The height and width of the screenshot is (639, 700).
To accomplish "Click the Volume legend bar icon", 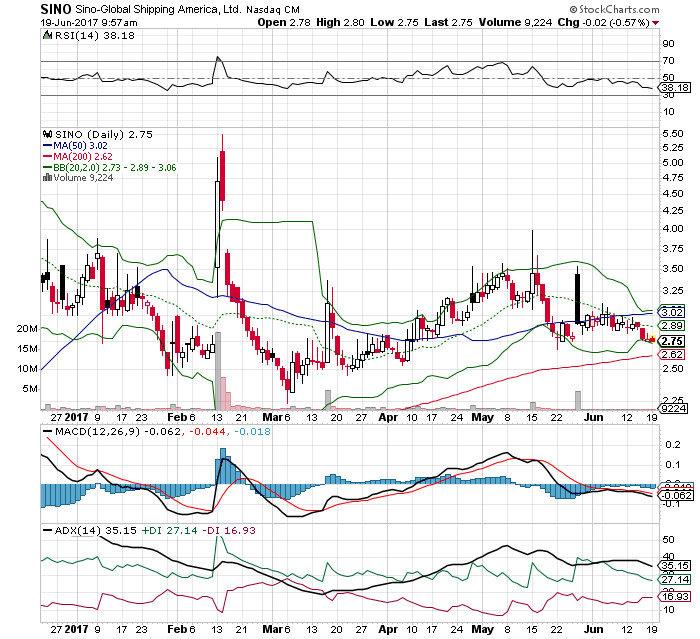I will (x=47, y=178).
